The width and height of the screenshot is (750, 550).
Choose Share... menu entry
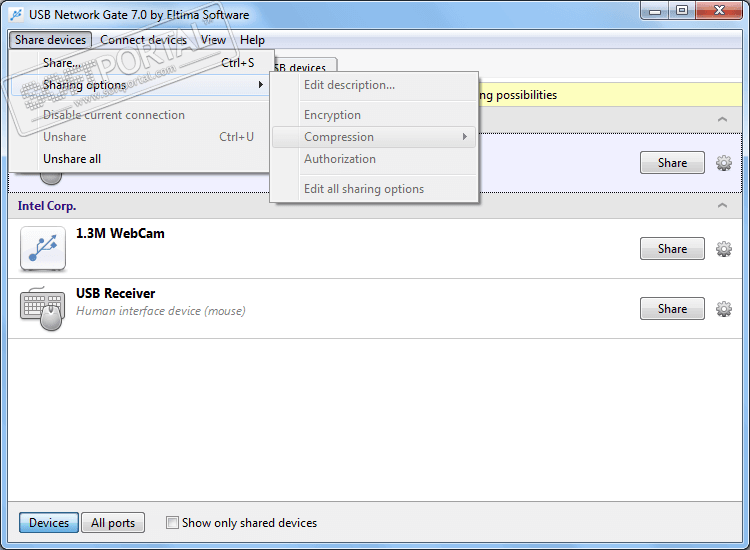[140, 63]
